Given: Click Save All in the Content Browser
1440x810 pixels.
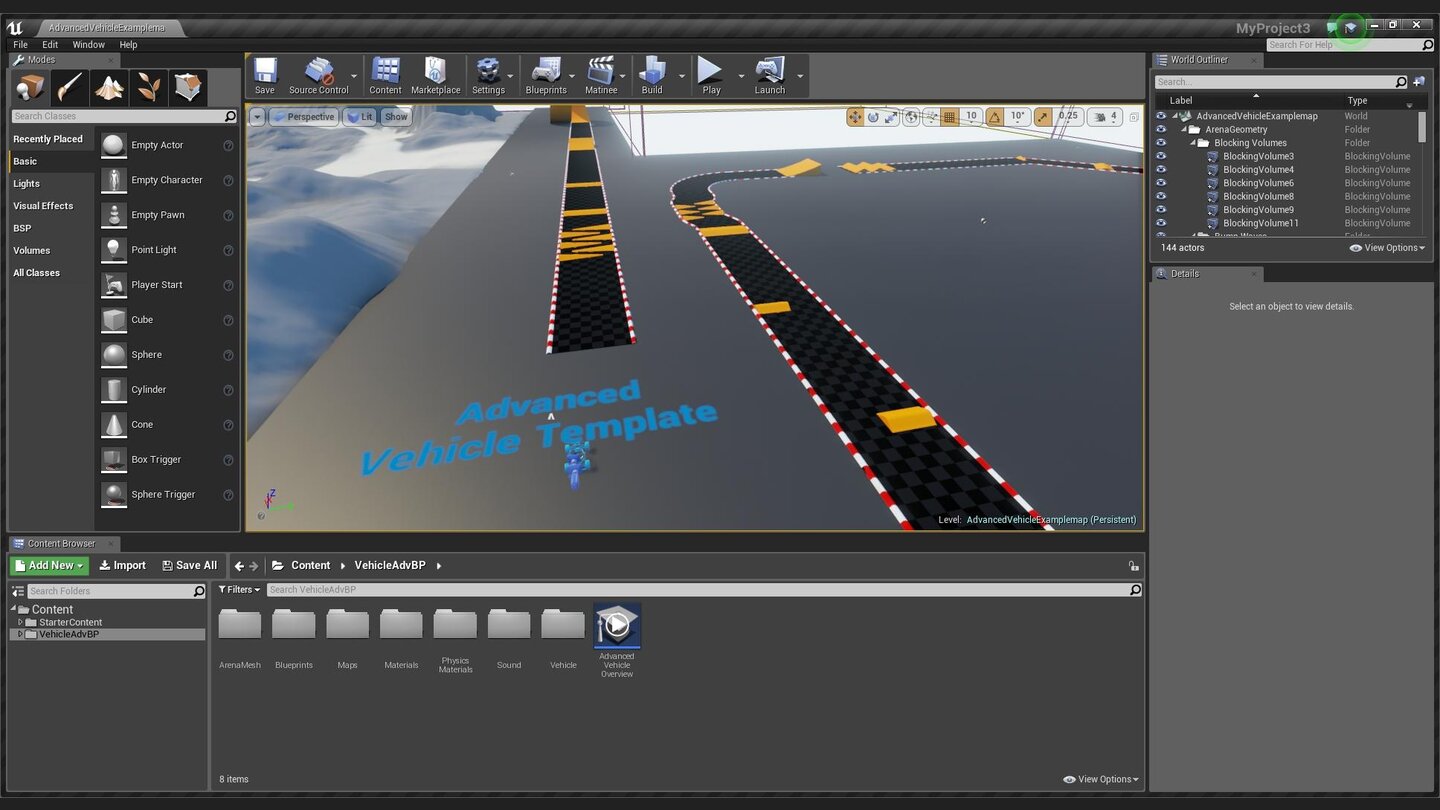Looking at the screenshot, I should click(189, 565).
